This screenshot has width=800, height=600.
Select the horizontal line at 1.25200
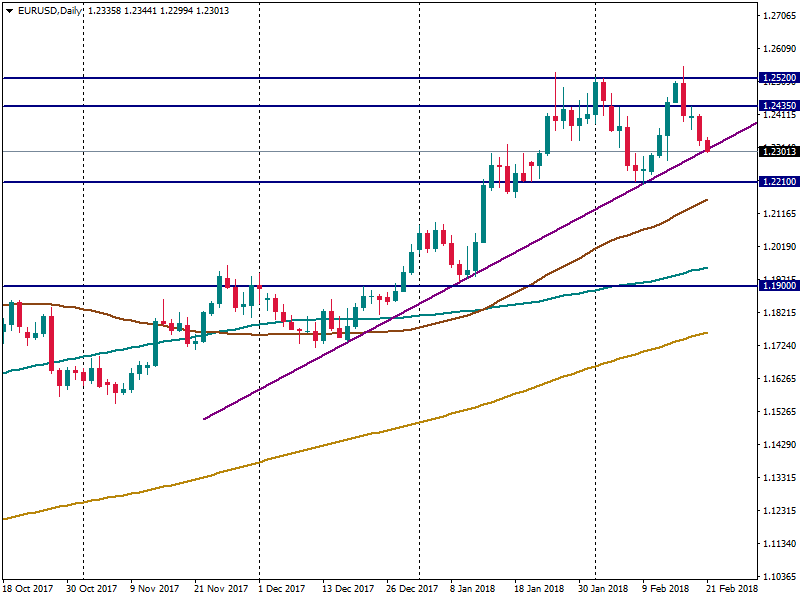(300, 78)
